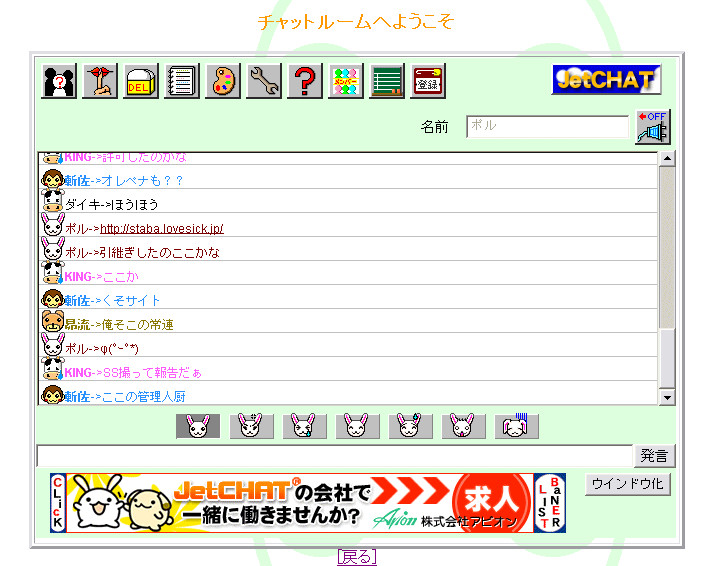Click the 戻る back link
The height and width of the screenshot is (566, 720).
357,557
